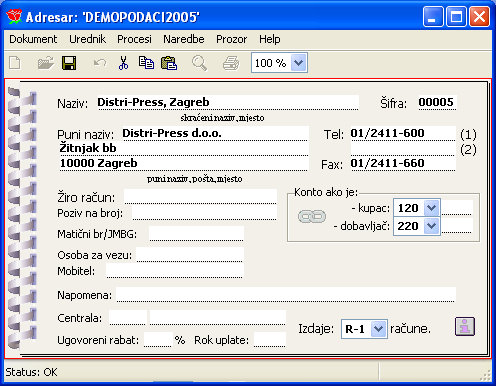This screenshot has height=386, width=496.
Task: Click the address field Žitnjak bb
Action: pos(183,148)
